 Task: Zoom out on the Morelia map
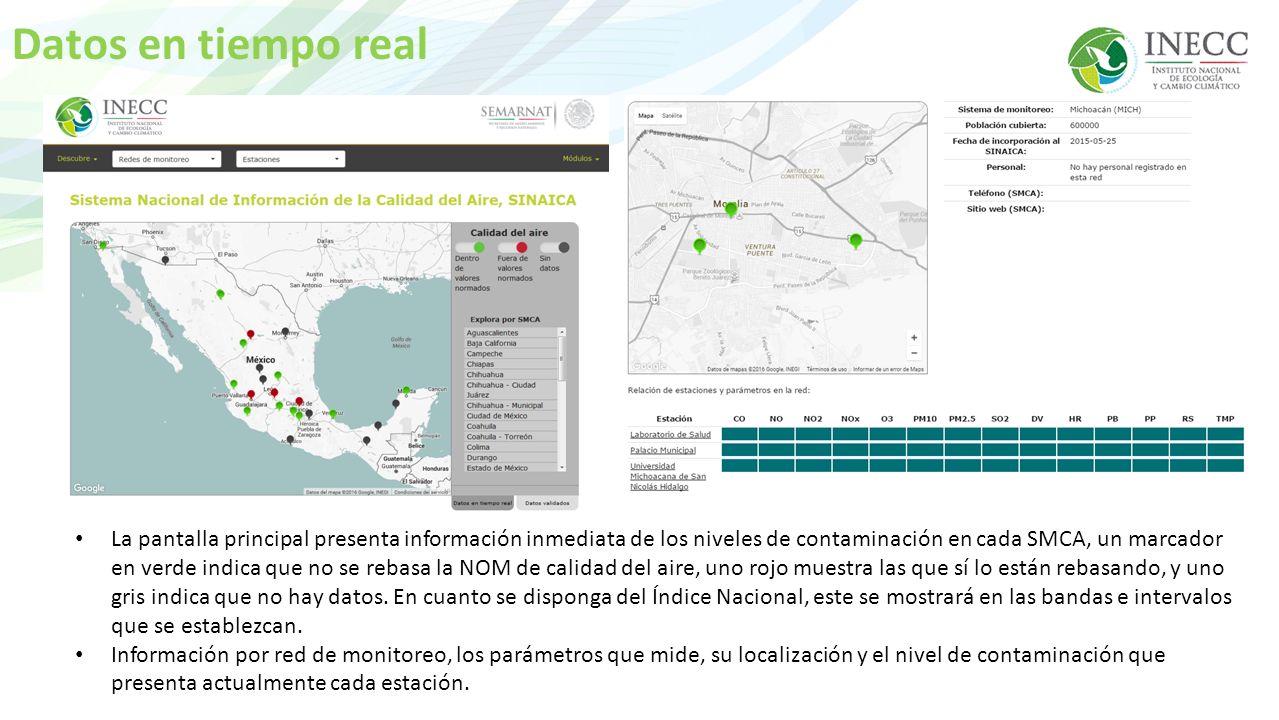pyautogui.click(x=914, y=353)
